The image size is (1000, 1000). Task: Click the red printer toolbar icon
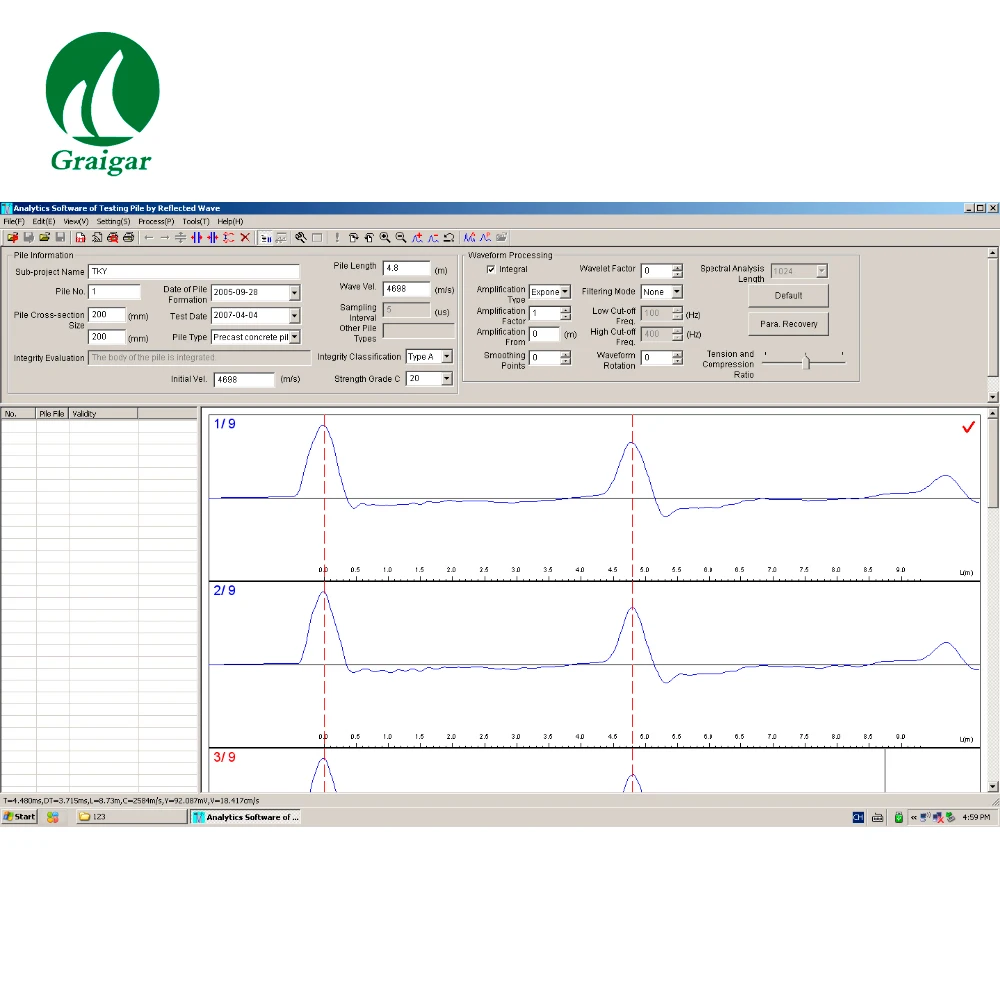pos(112,238)
